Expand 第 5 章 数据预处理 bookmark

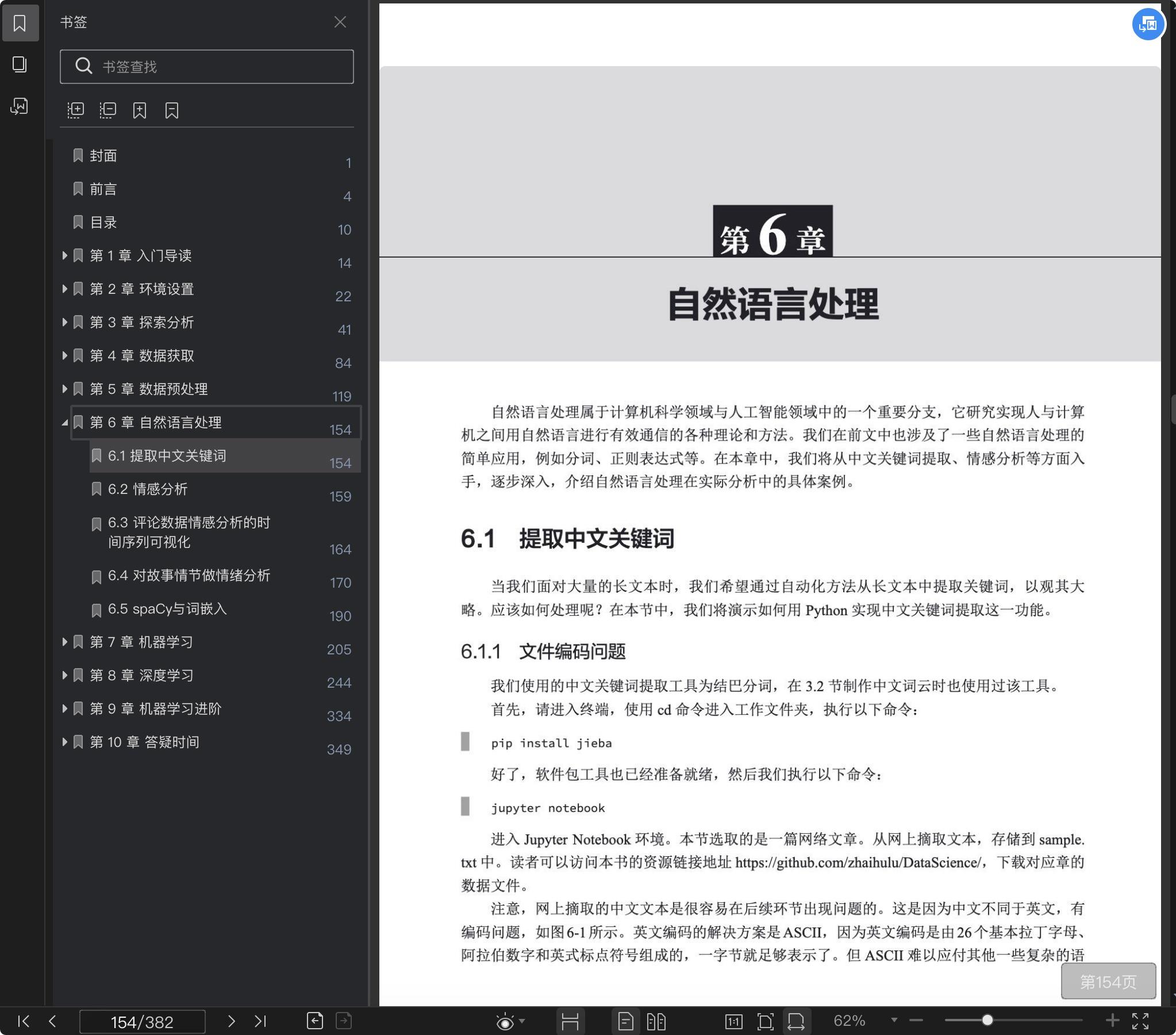click(64, 389)
